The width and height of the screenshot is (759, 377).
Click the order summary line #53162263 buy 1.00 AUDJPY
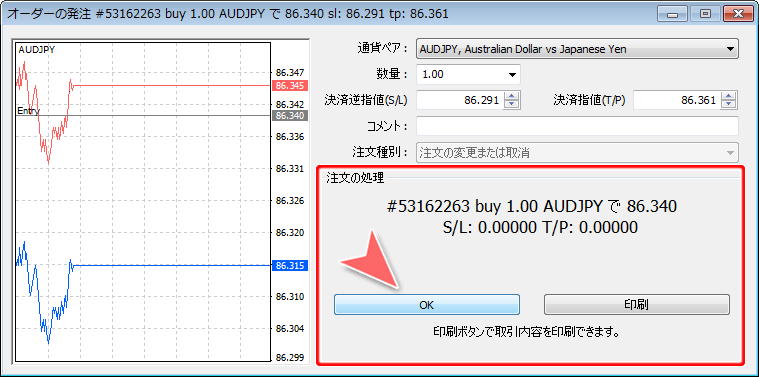pos(531,207)
